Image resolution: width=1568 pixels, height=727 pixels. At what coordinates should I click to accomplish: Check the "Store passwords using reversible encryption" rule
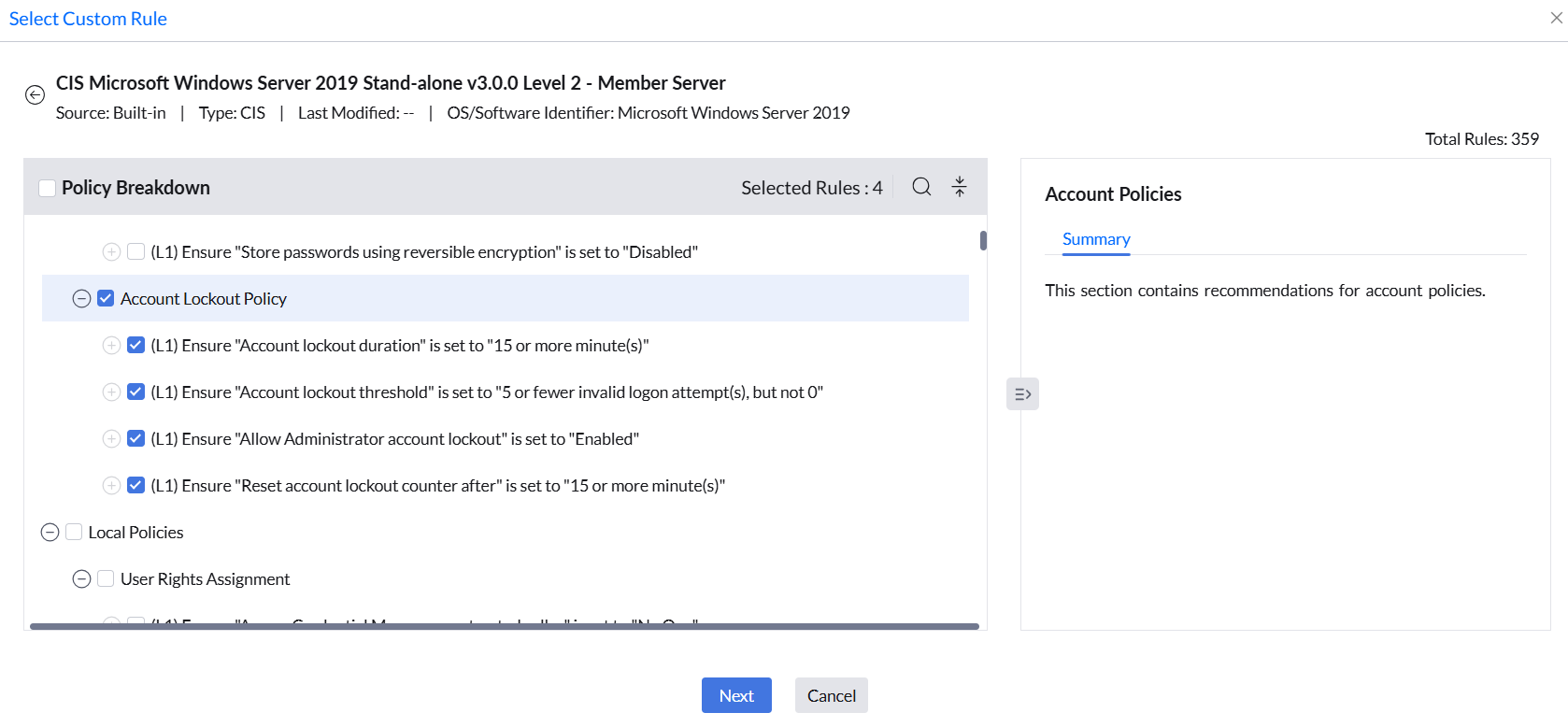coord(135,251)
